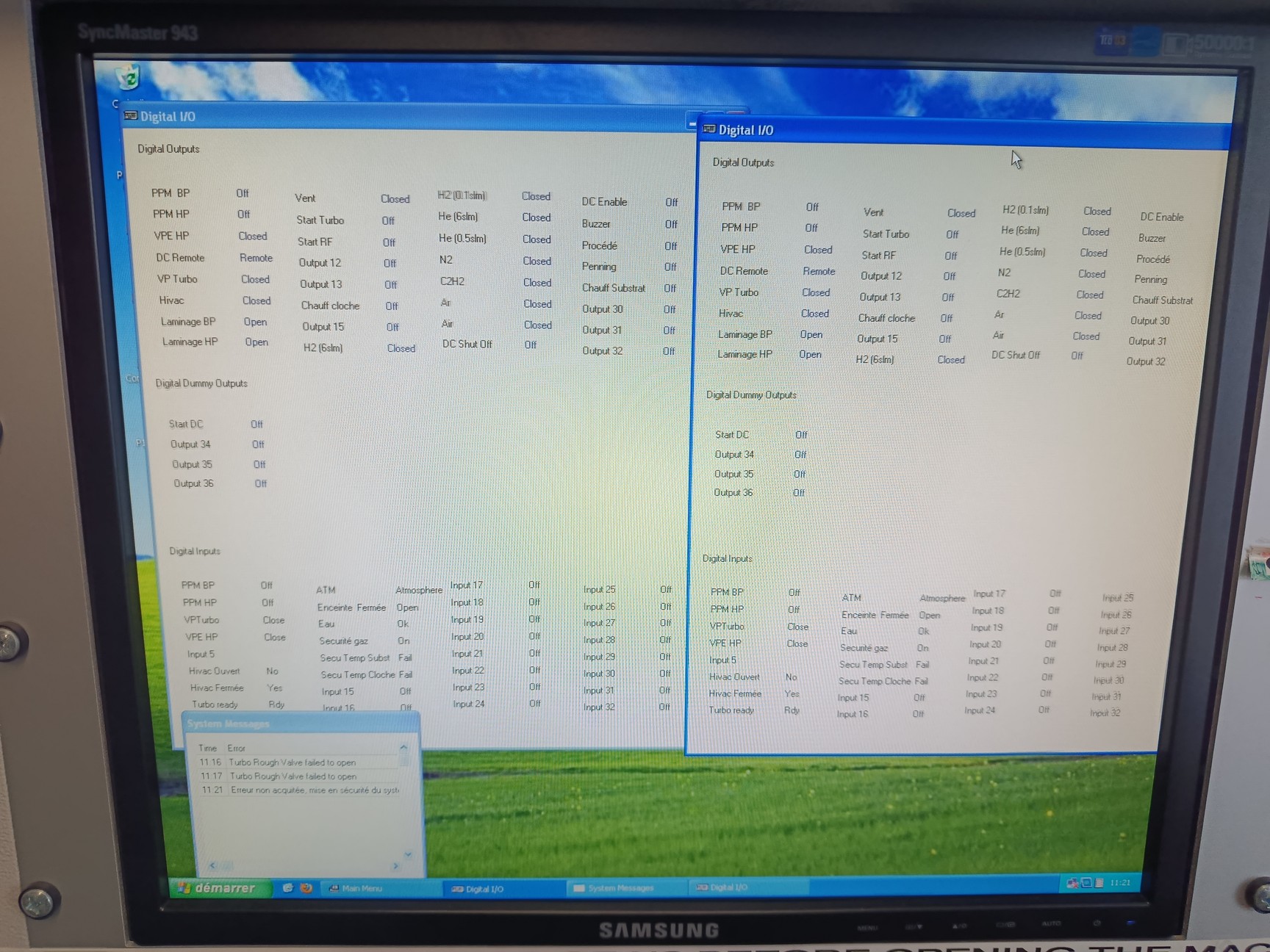Screen dimensions: 1270x952
Task: Click the right Digital I/O window icon
Action: (x=708, y=129)
